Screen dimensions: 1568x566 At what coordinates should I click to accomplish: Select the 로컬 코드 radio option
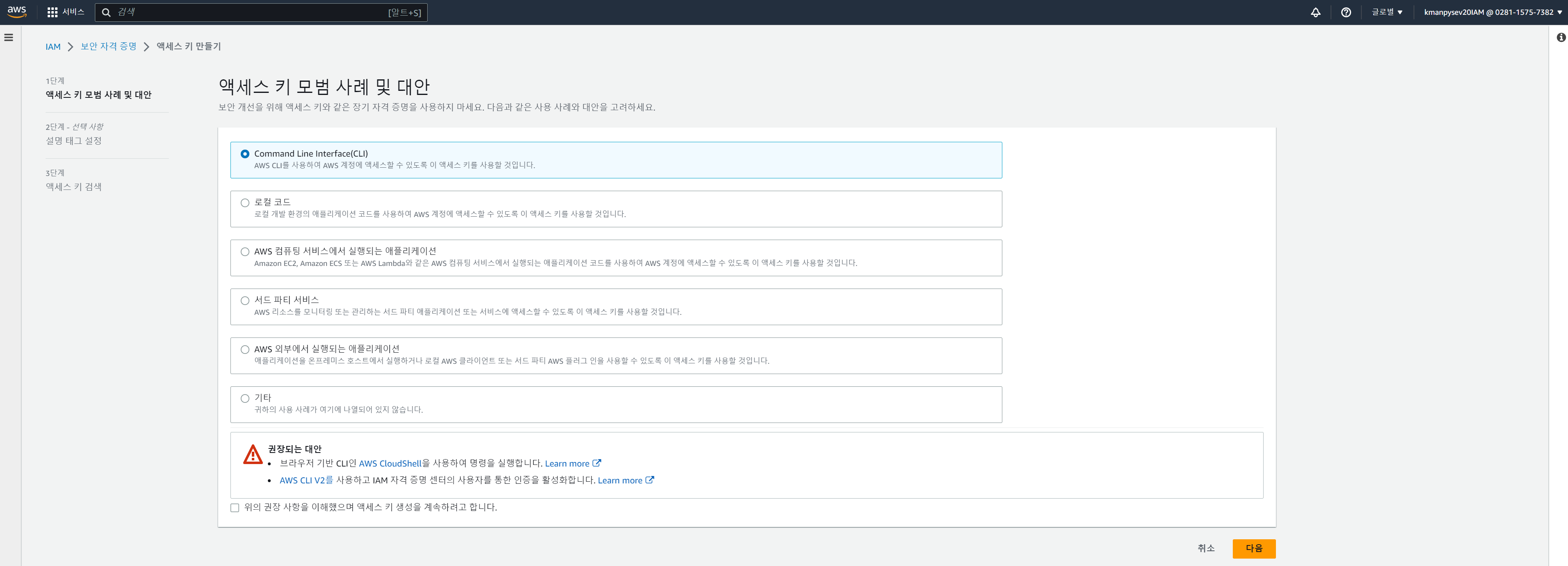click(x=245, y=203)
